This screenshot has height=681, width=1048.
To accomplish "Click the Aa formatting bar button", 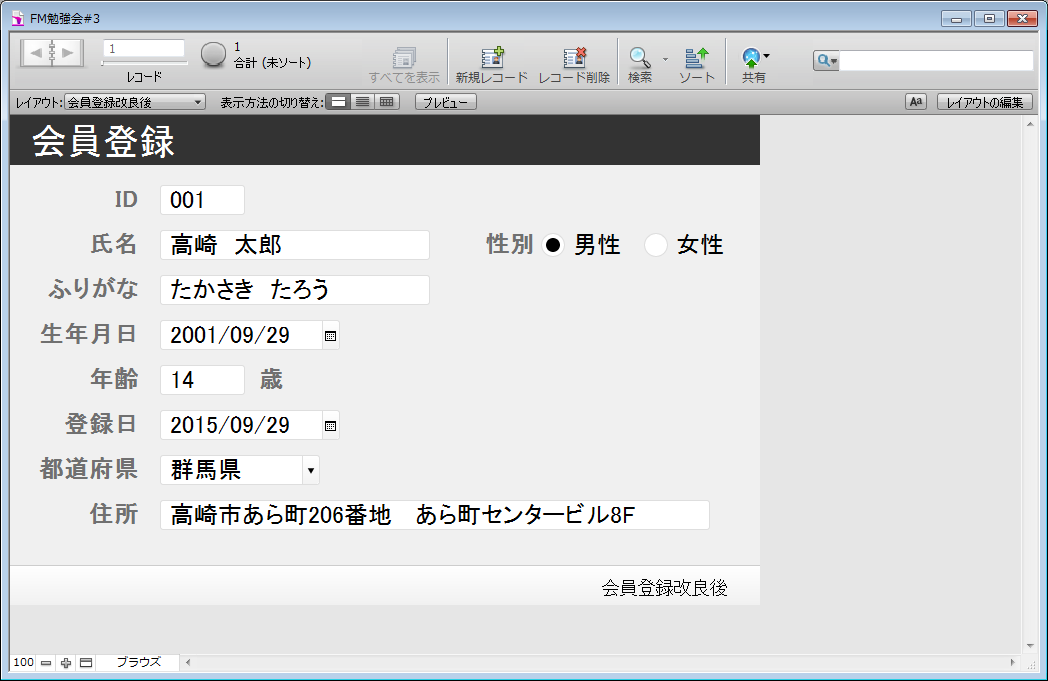I will (916, 102).
